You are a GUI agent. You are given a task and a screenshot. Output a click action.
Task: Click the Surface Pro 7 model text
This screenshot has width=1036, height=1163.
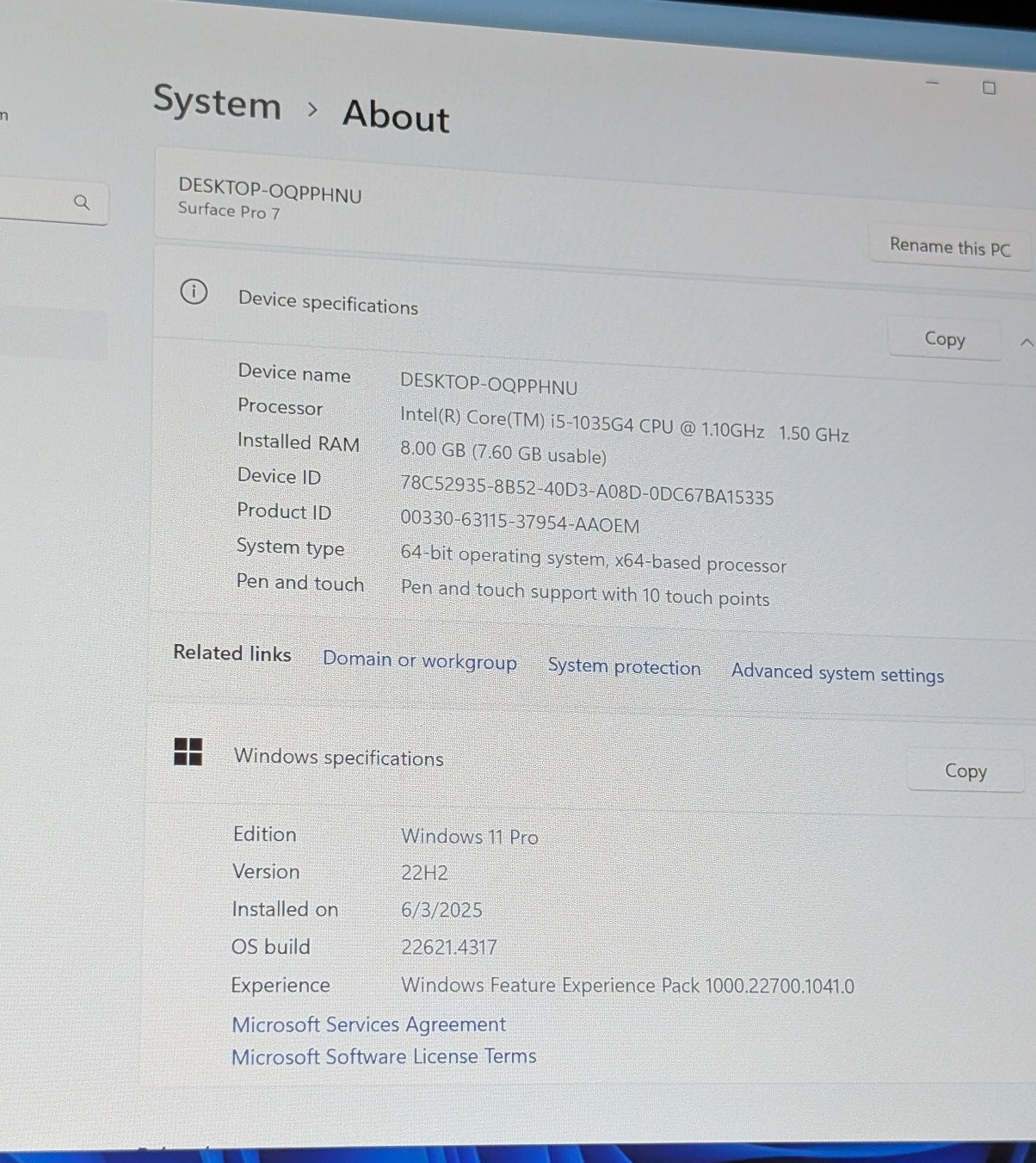(229, 211)
